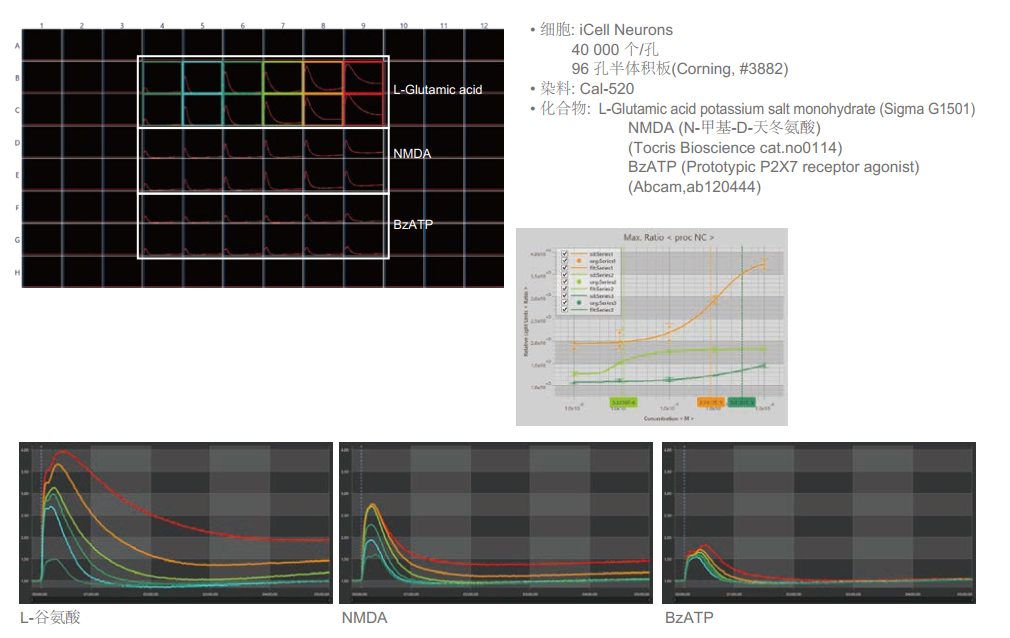Click the L-Glutamic acid plate group label
The width and height of the screenshot is (1010, 638).
[438, 90]
